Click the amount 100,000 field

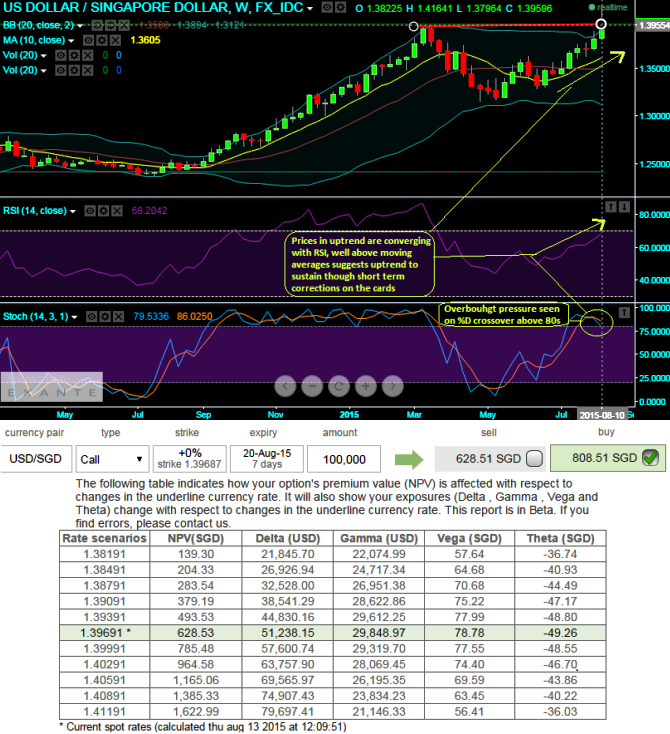point(344,459)
